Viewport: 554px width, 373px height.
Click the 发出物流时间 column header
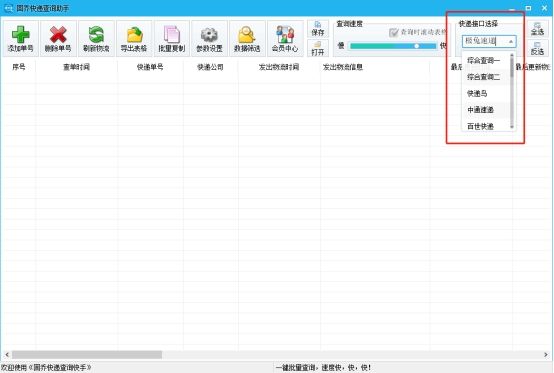(x=279, y=67)
